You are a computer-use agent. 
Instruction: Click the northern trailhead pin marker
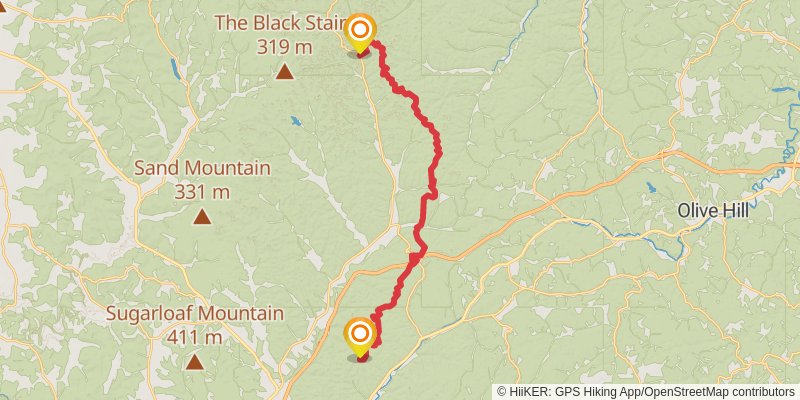pos(360,34)
